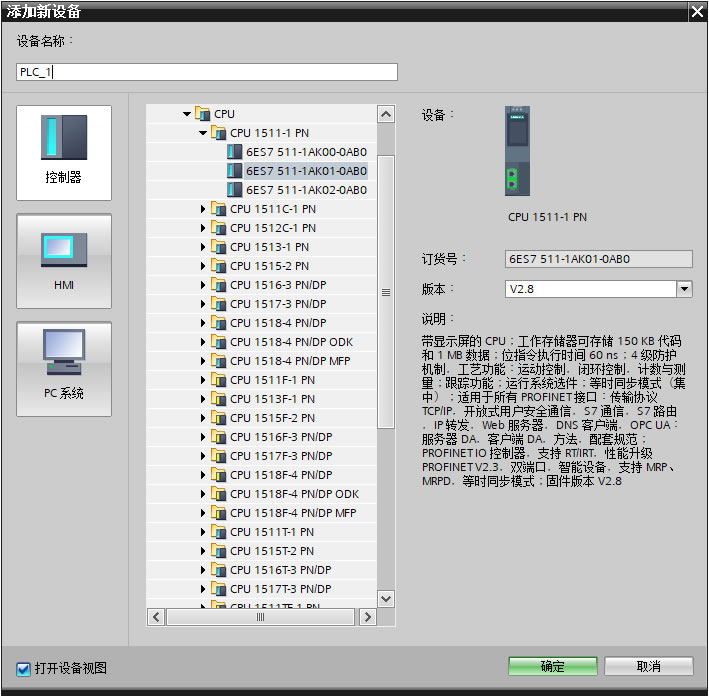Select tree item CPU 1511T-1 PN
The height and width of the screenshot is (697, 709).
point(272,531)
